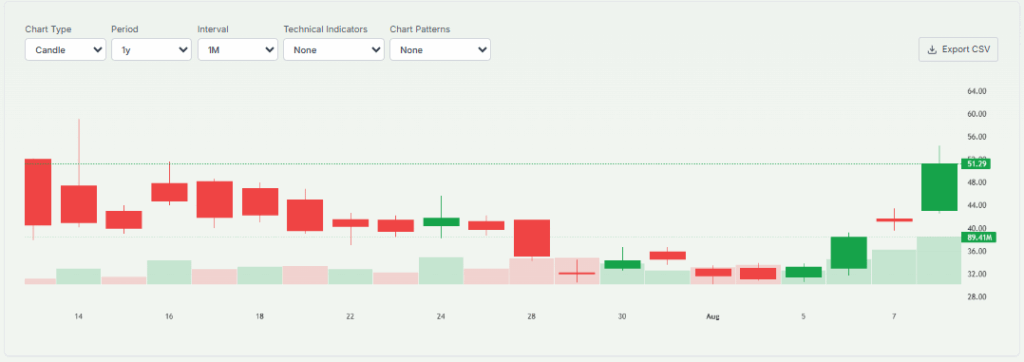Click the 28.00 price axis label

[x=977, y=297]
